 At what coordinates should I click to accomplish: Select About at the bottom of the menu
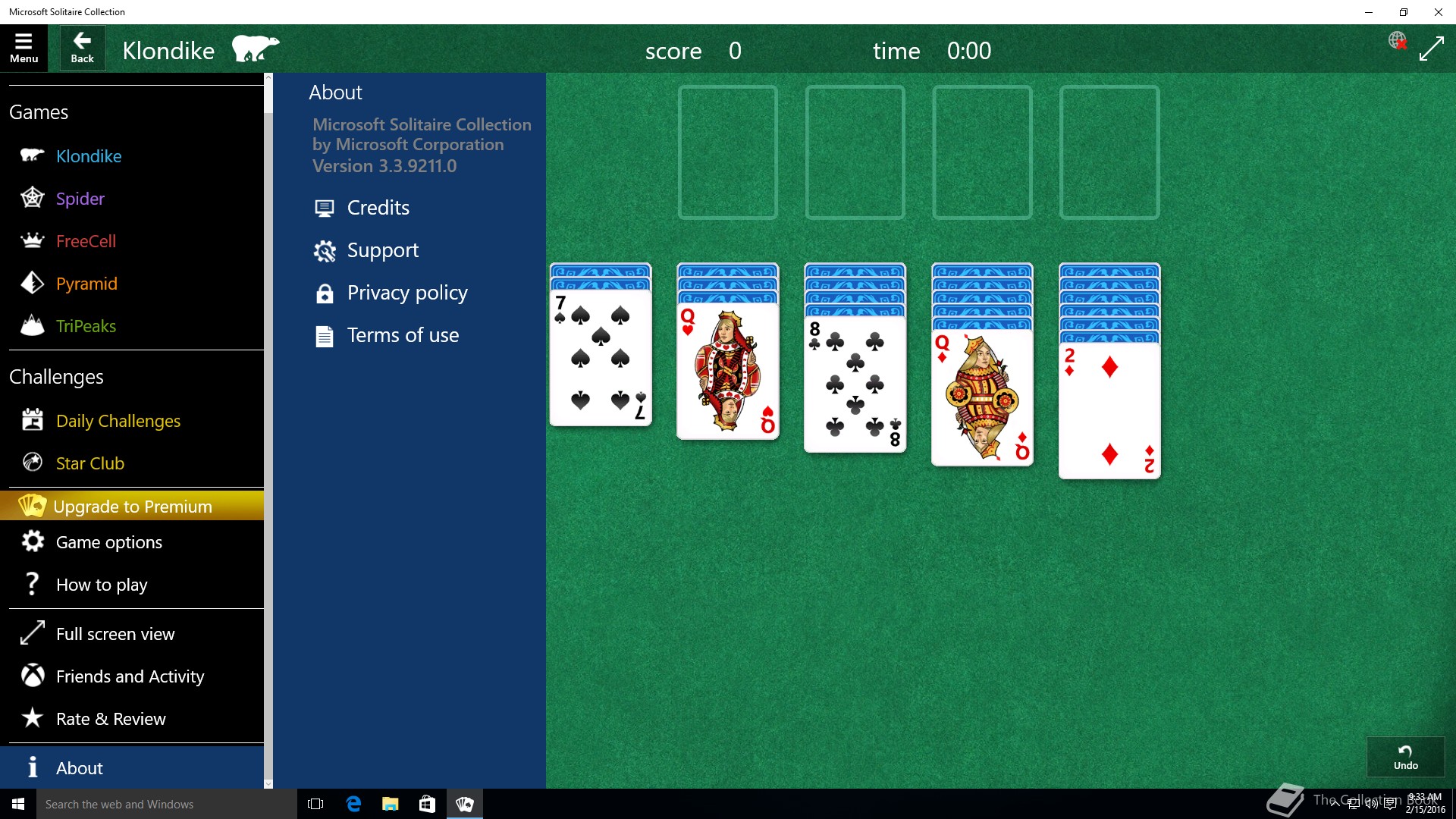tap(132, 767)
